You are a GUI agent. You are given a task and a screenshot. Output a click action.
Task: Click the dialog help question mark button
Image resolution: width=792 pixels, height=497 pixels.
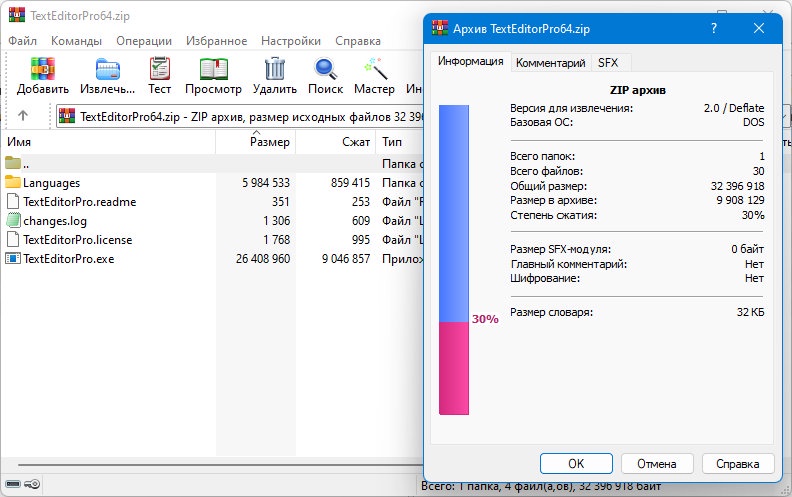tap(713, 28)
